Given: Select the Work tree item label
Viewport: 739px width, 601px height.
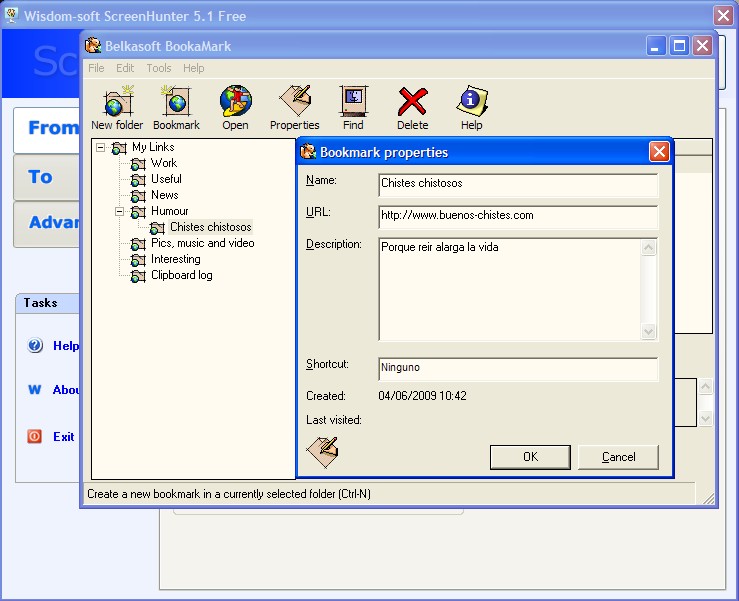Looking at the screenshot, I should [x=164, y=163].
